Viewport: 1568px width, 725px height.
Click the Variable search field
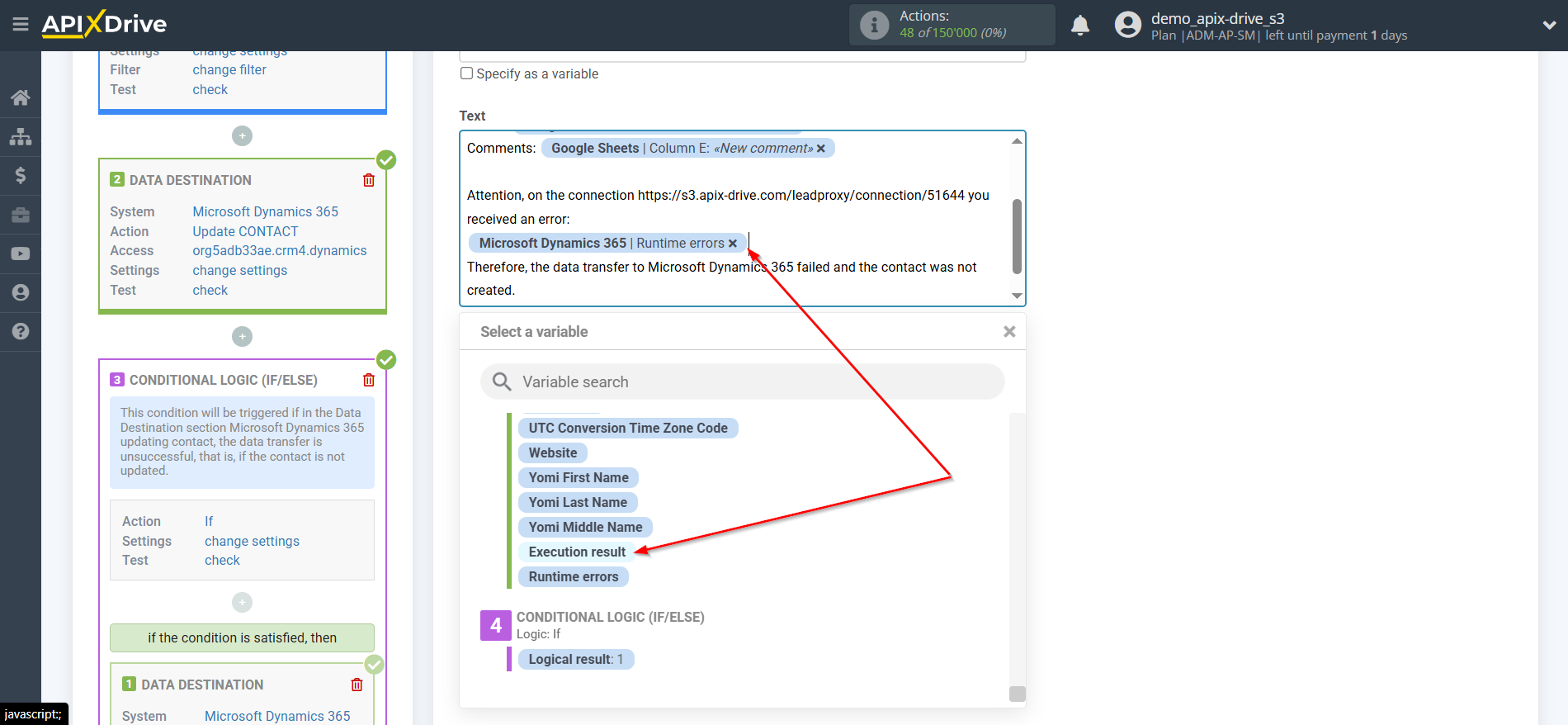(x=743, y=381)
